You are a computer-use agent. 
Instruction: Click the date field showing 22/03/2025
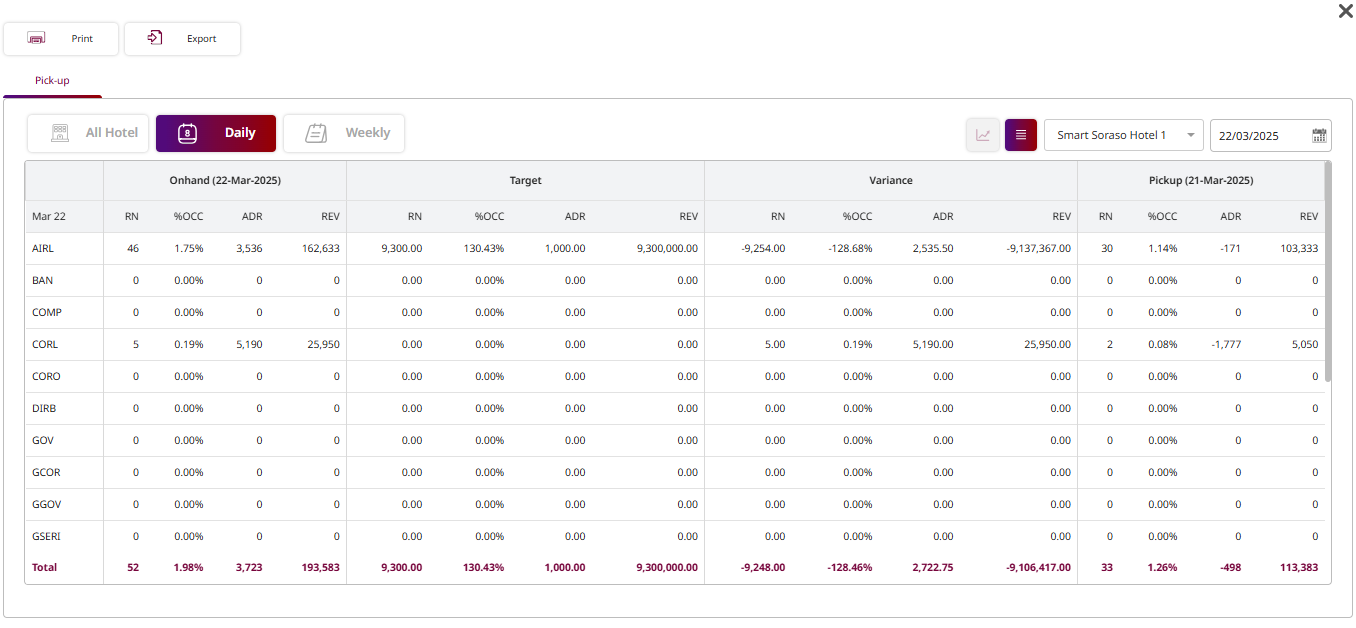coord(1258,135)
